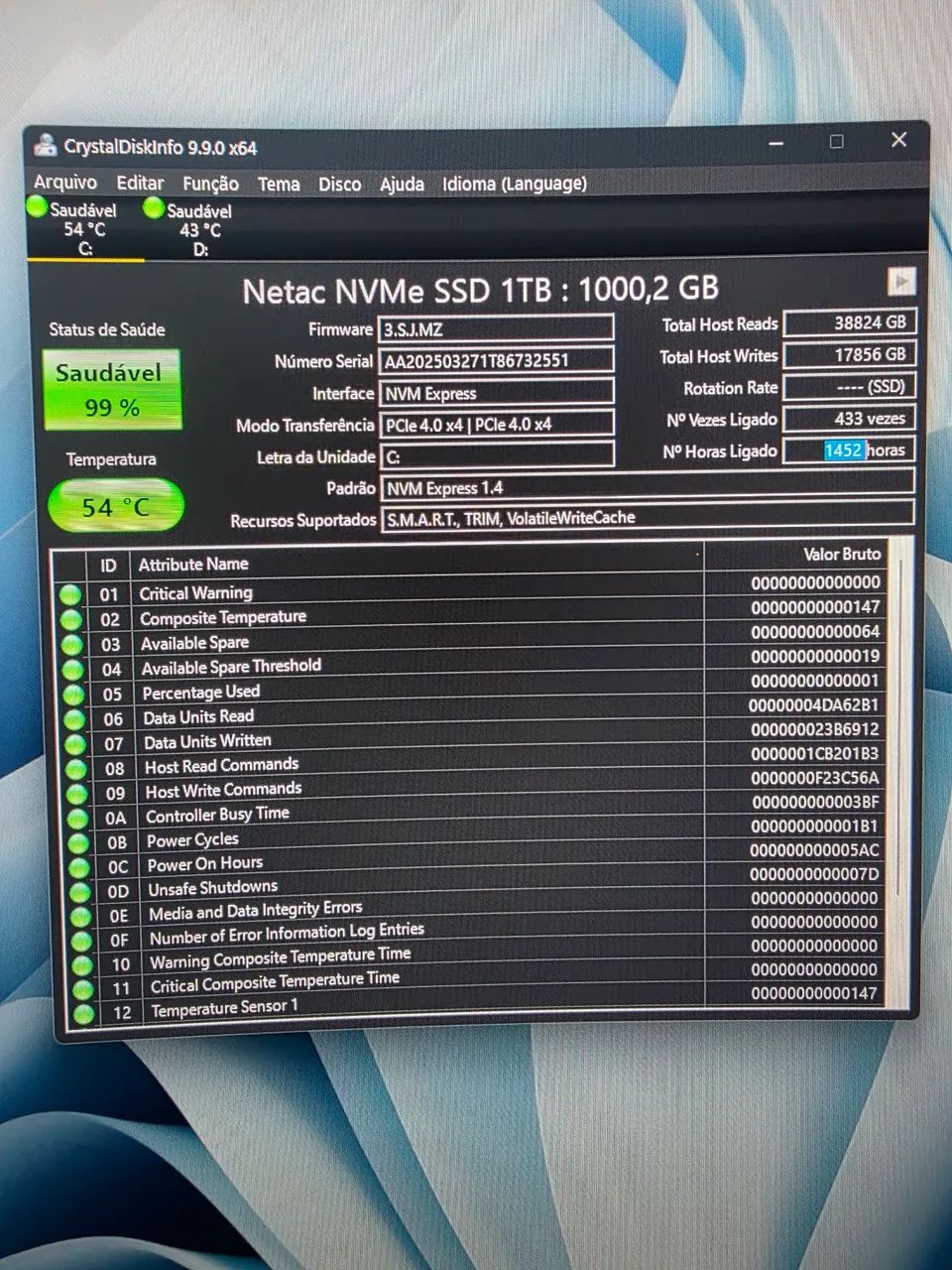The width and height of the screenshot is (952, 1270).
Task: Click the Padrão field NVM Express 1.4
Action: [x=647, y=487]
